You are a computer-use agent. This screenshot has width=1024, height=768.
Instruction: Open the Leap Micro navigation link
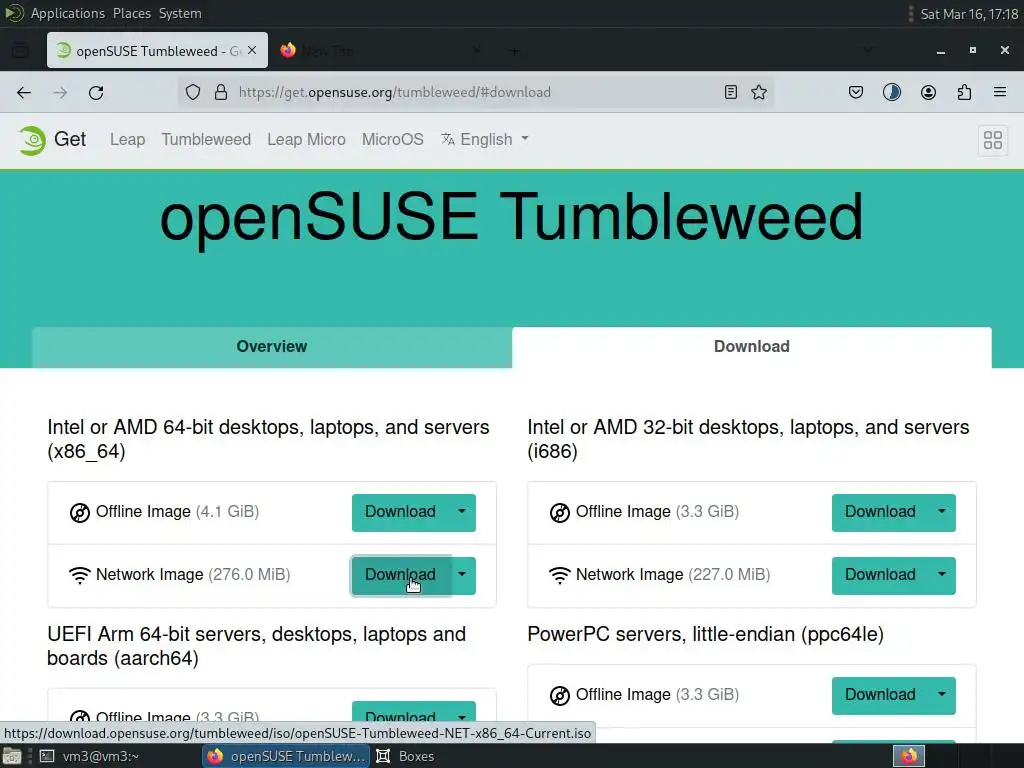pyautogui.click(x=306, y=140)
